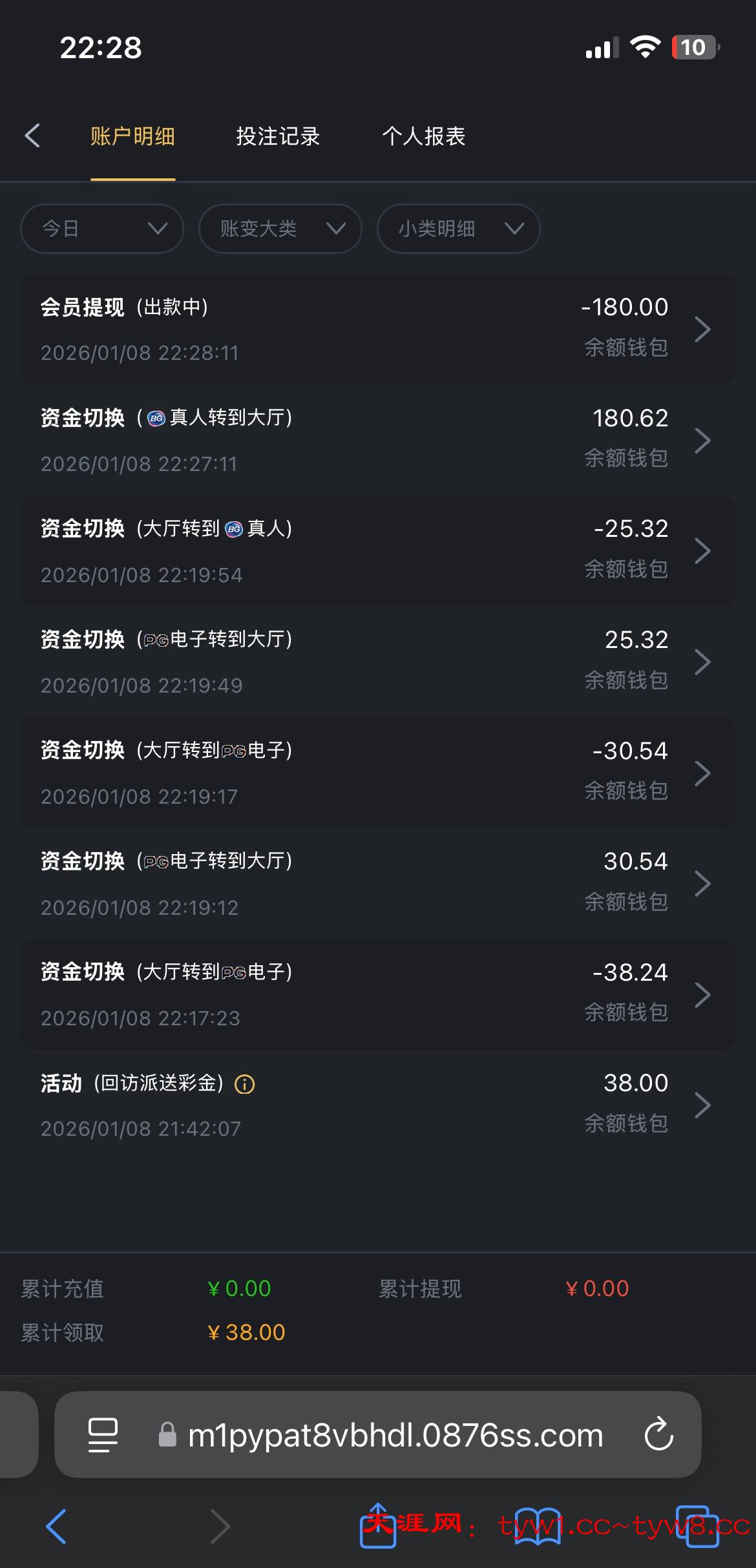
Task: Tap the page reload icon in address bar
Action: (x=658, y=1434)
